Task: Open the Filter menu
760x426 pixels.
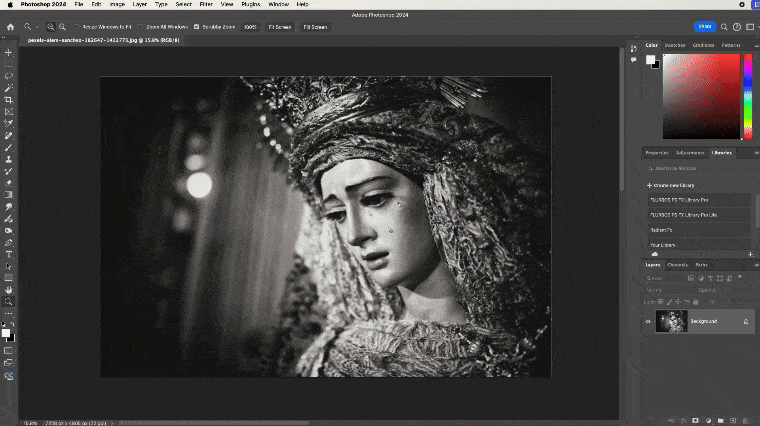Action: [205, 4]
